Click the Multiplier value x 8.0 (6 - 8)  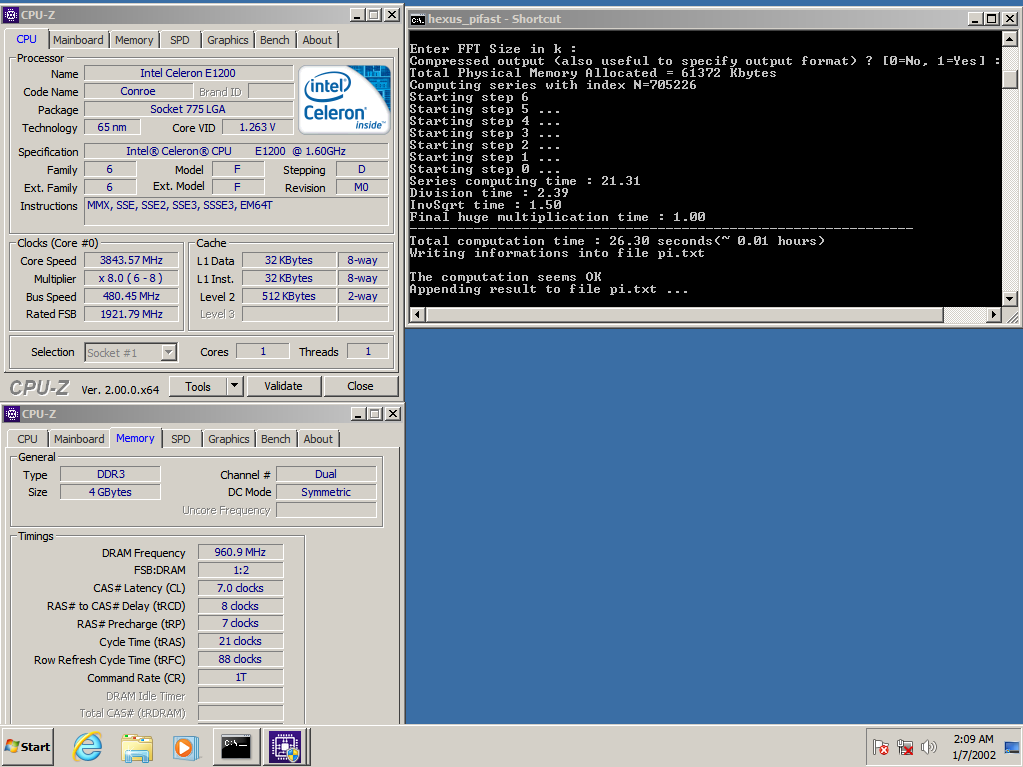click(x=131, y=278)
